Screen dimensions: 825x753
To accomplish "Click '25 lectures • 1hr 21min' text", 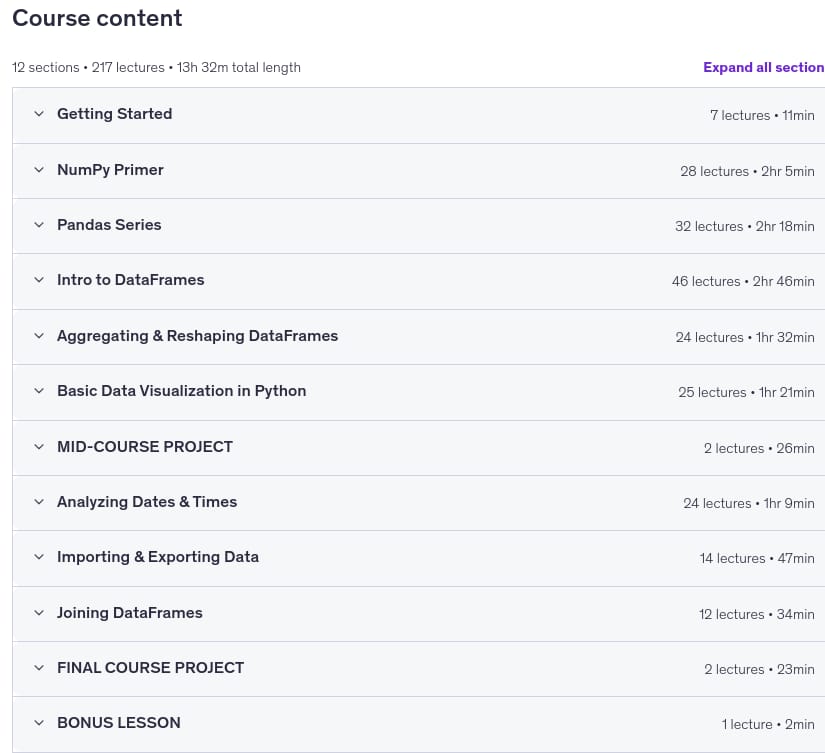I will point(746,393).
